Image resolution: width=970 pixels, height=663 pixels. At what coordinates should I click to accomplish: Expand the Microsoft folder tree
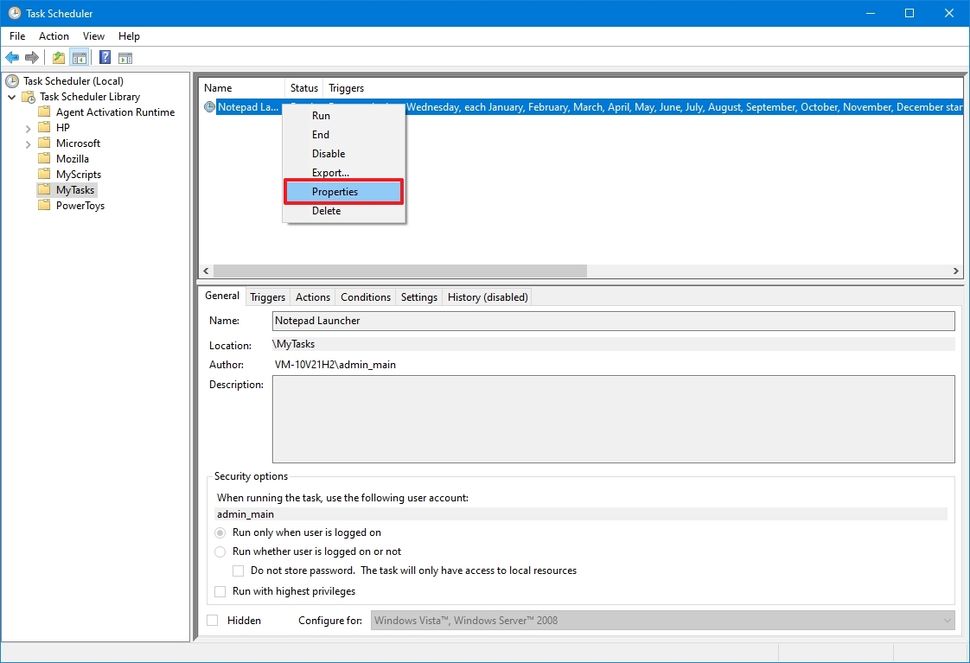coord(28,143)
